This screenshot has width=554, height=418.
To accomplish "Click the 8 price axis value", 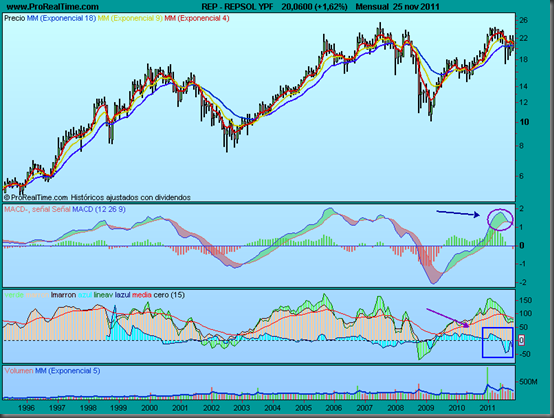I will tap(521, 146).
